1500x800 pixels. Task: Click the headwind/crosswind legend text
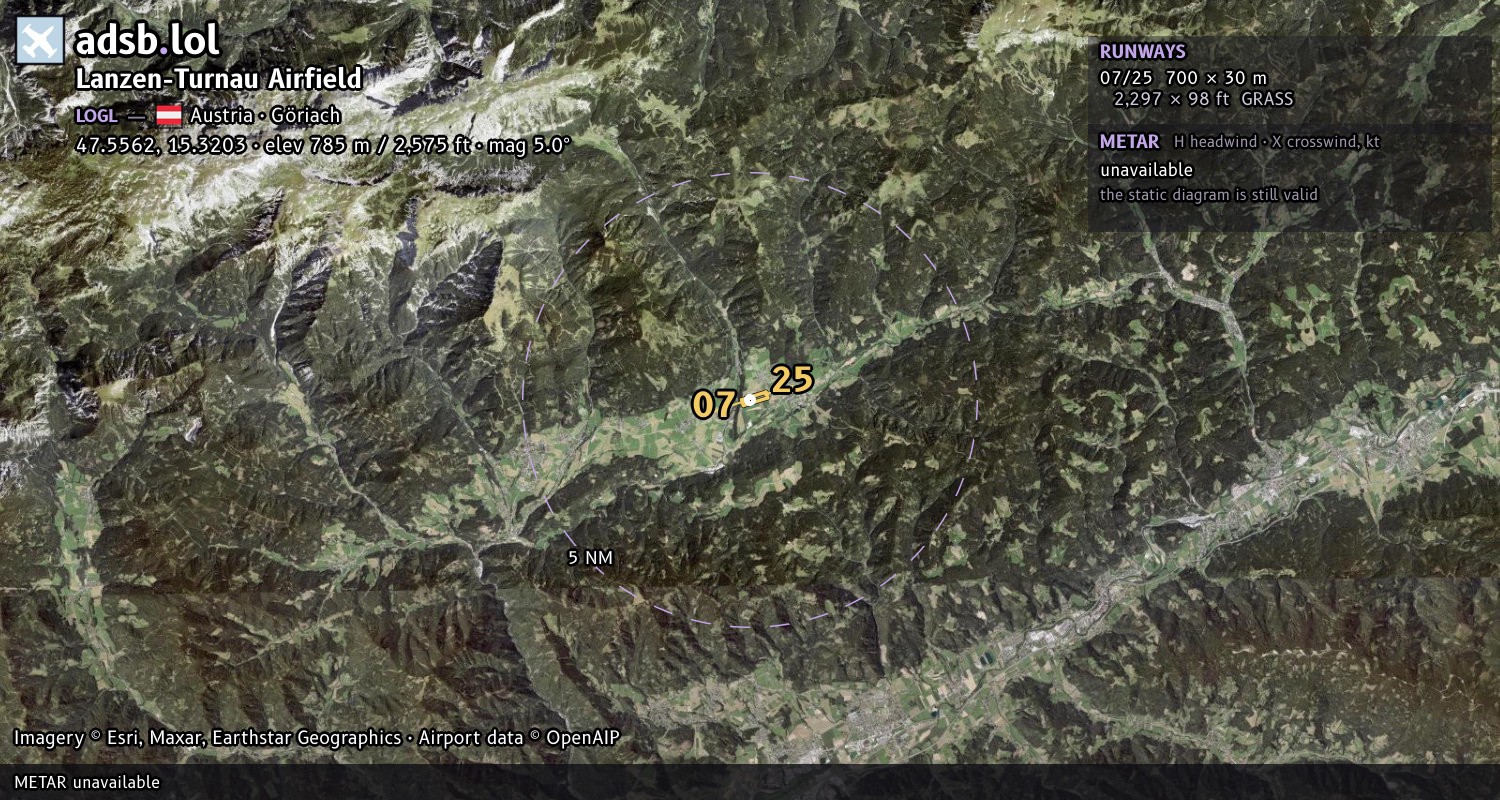pyautogui.click(x=1277, y=142)
